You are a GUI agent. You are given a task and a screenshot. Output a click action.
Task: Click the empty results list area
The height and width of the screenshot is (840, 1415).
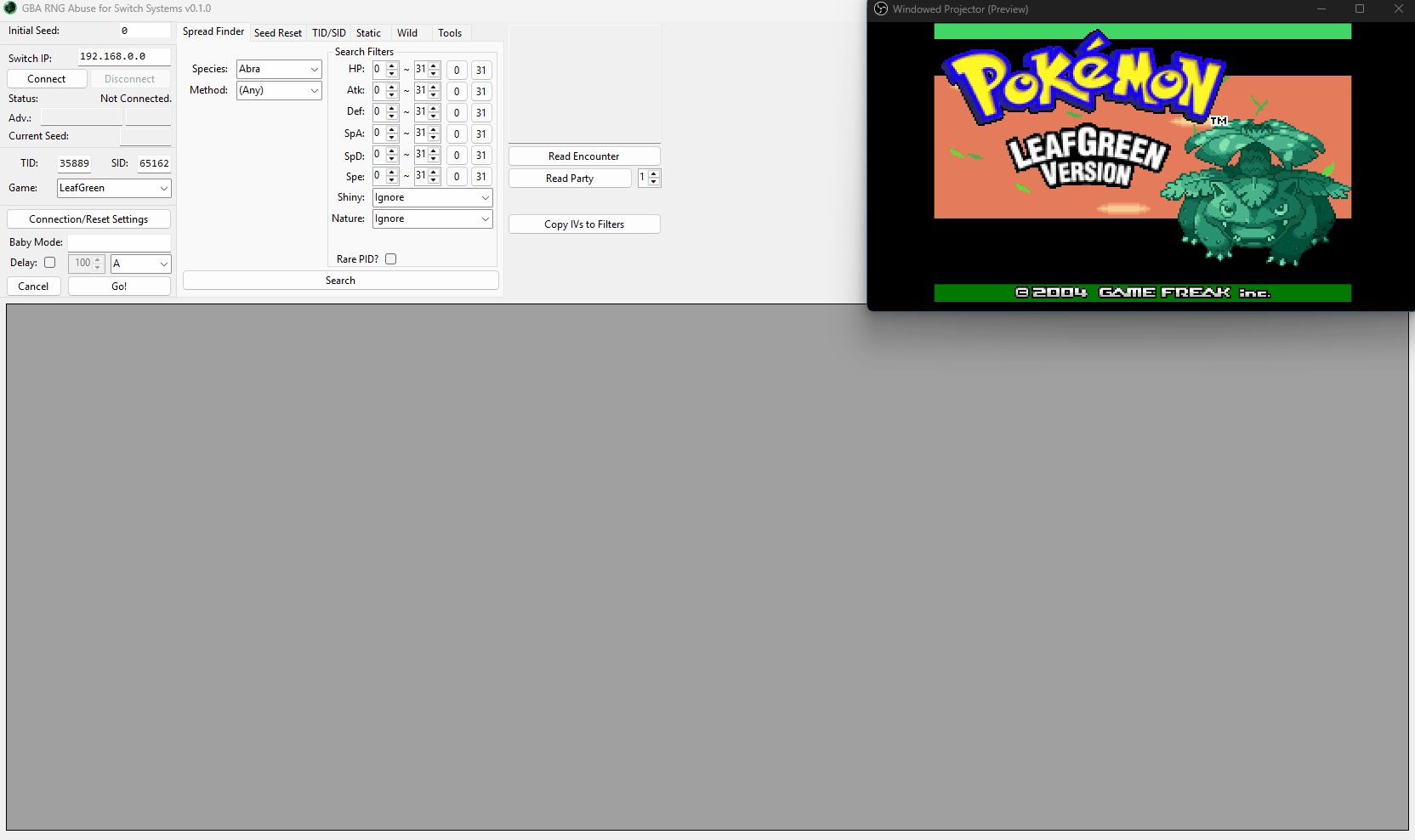pos(707,567)
